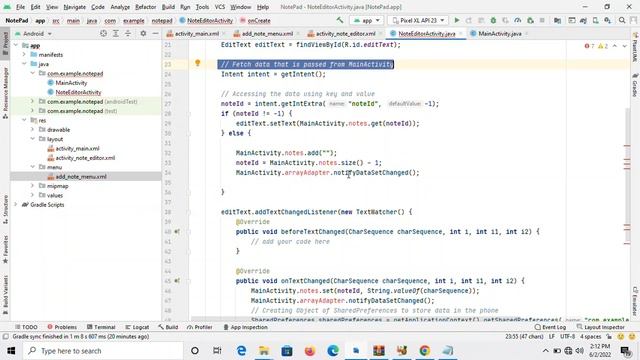This screenshot has height=360, width=640.
Task: Open Project panel settings gear
Action: 143,33
